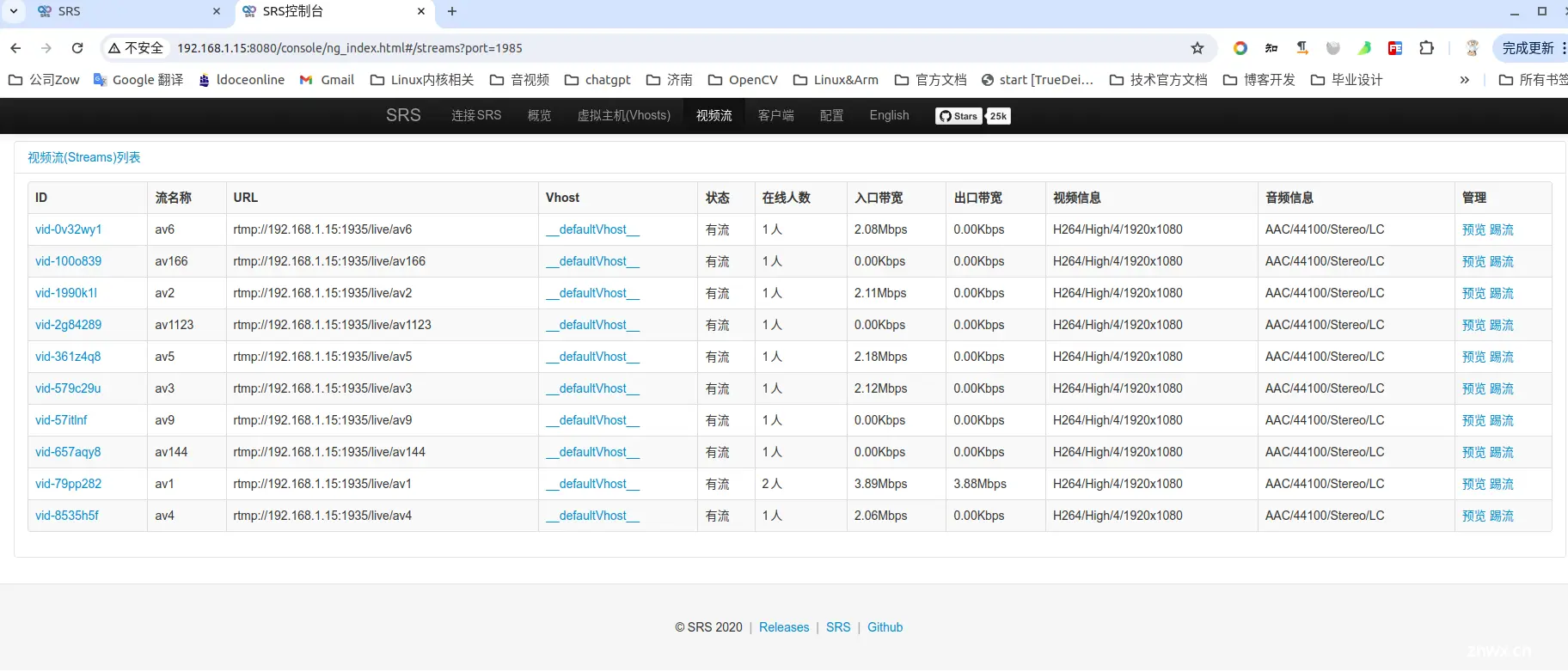Open stream ID vid-0v32wy1

click(68, 229)
